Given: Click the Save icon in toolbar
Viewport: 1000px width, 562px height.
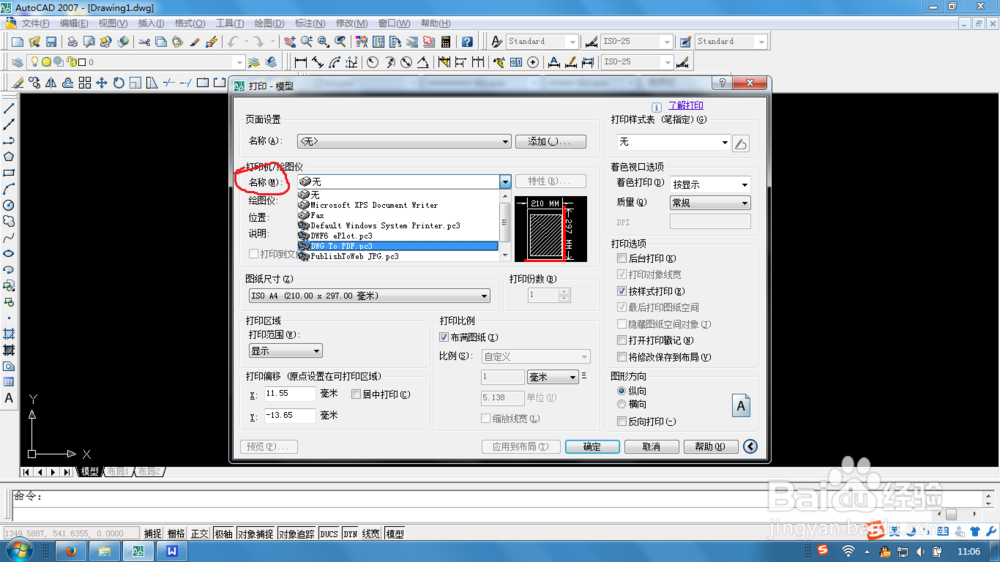Looking at the screenshot, I should [51, 42].
